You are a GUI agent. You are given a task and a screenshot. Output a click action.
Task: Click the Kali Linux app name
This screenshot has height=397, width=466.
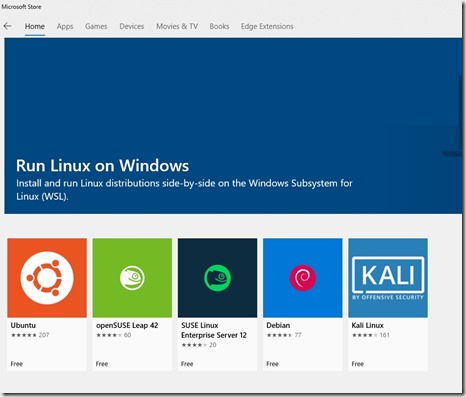[367, 325]
